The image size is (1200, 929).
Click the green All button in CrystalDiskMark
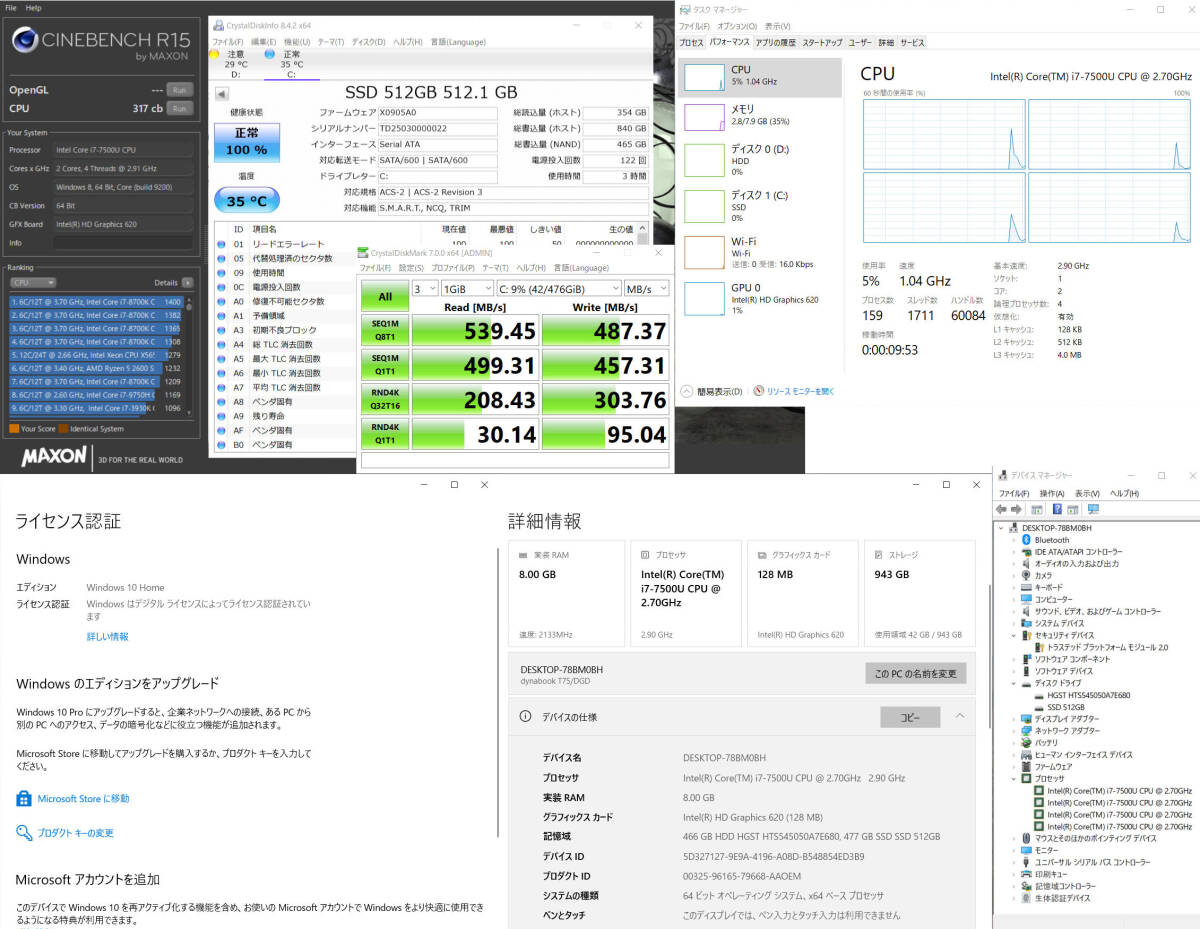384,296
